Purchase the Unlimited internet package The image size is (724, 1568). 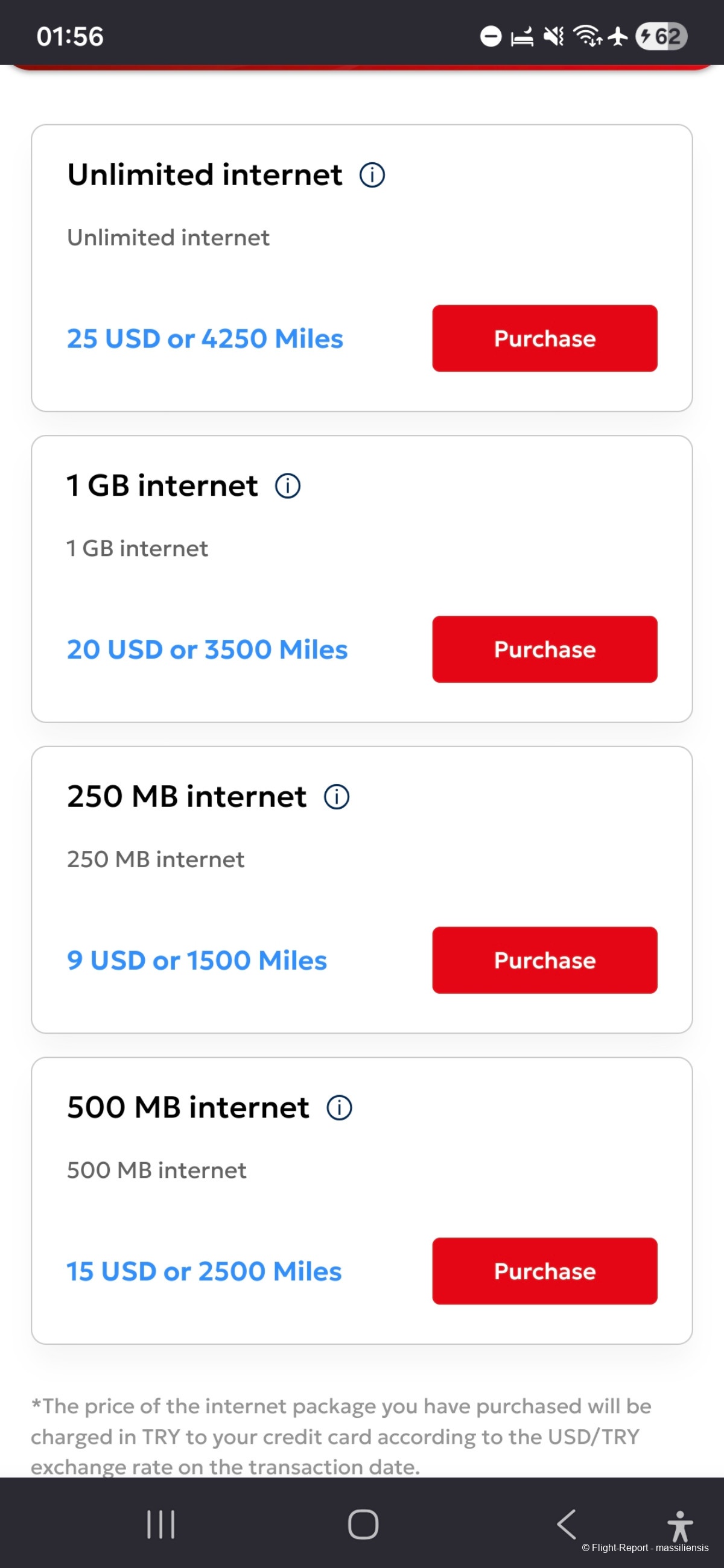tap(544, 338)
